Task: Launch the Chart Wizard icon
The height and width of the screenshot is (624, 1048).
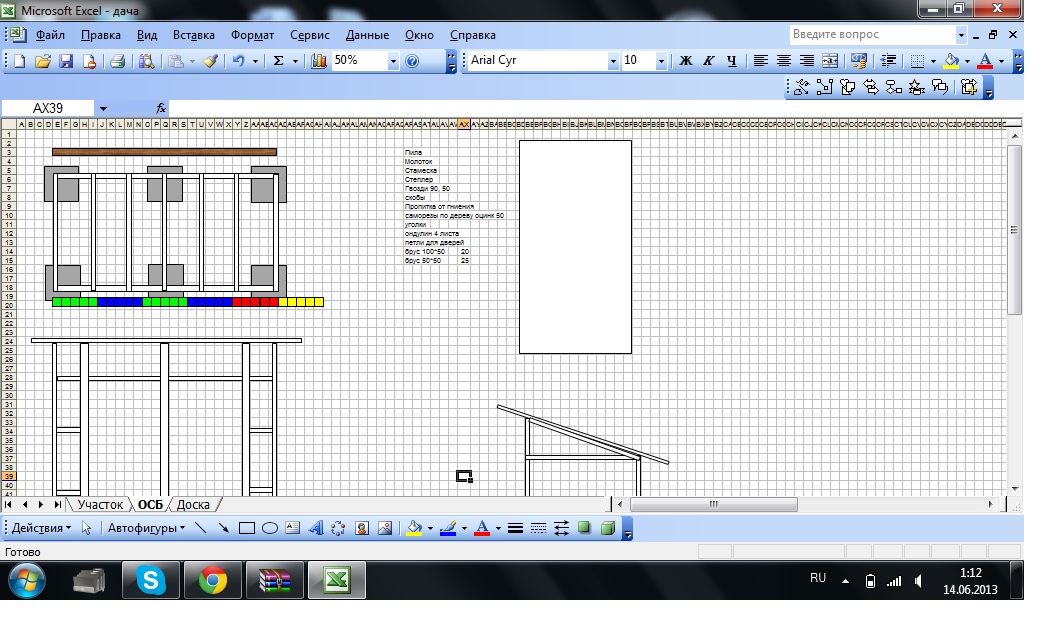Action: click(x=319, y=61)
